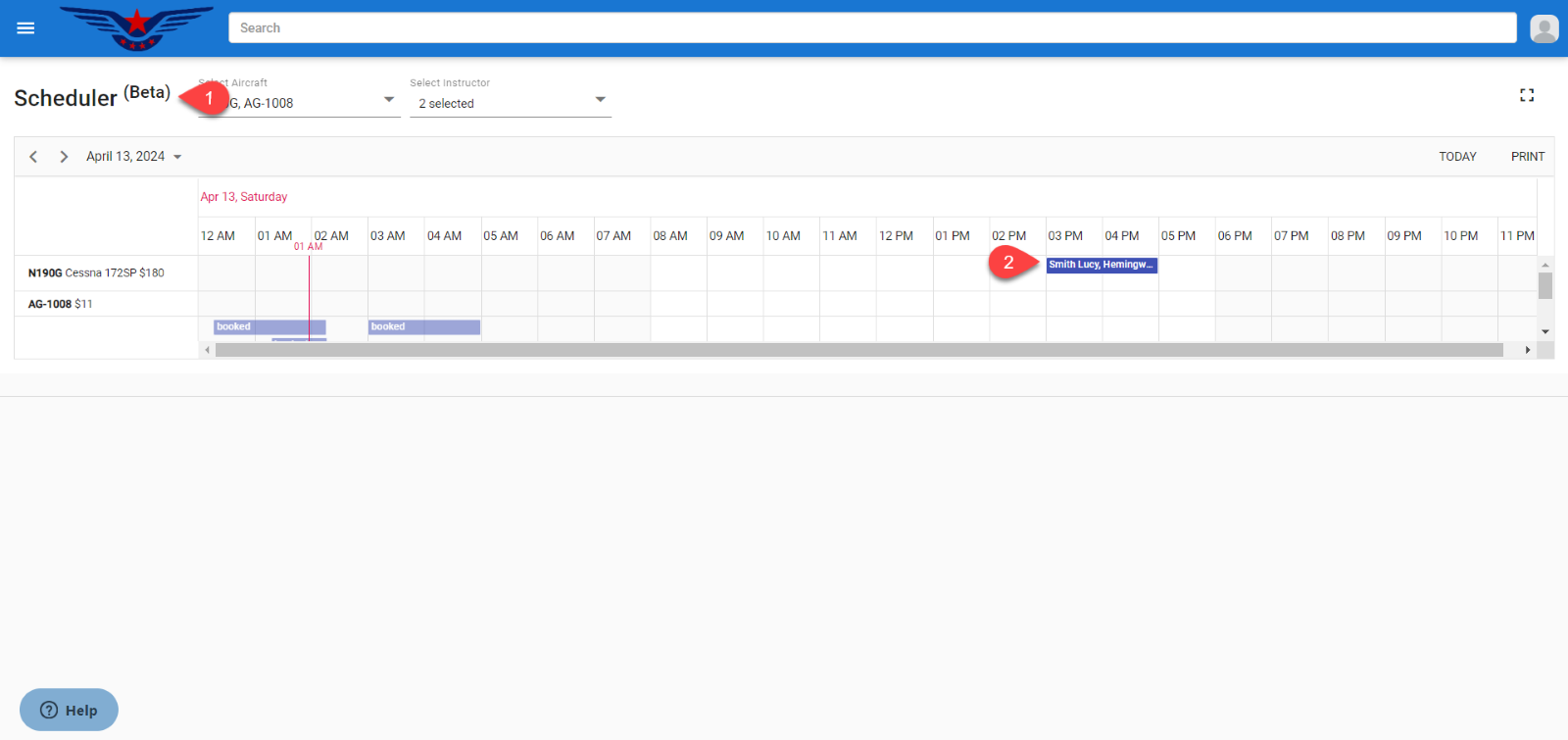
Task: Go to next day with right chevron
Action: pyautogui.click(x=64, y=157)
